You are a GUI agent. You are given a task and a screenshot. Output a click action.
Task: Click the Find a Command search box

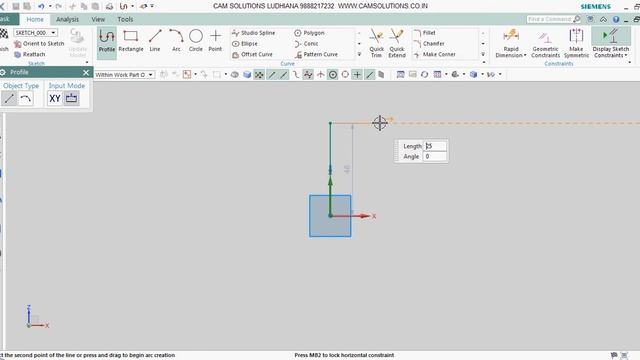[x=553, y=19]
